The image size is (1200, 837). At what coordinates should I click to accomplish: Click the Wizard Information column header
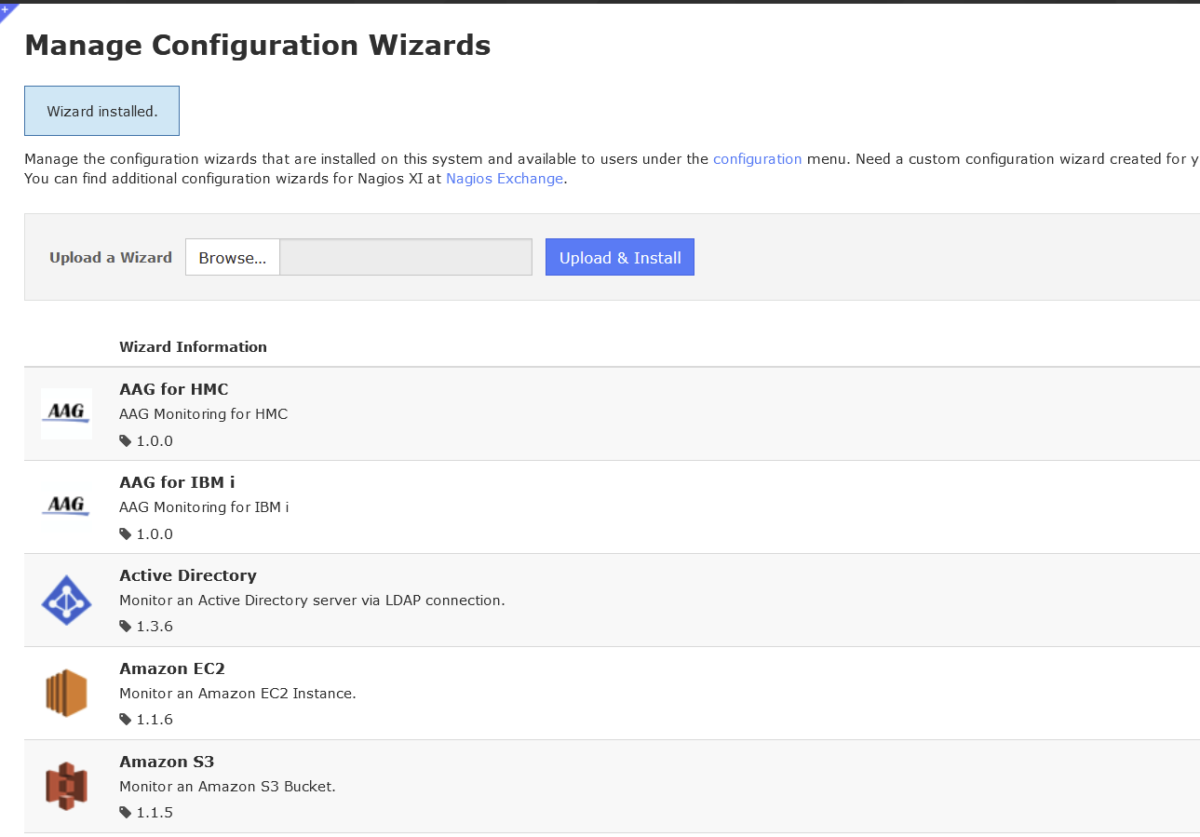point(193,346)
